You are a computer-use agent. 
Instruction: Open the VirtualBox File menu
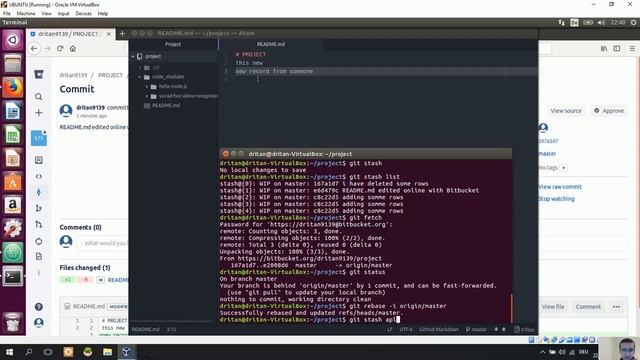[7, 13]
